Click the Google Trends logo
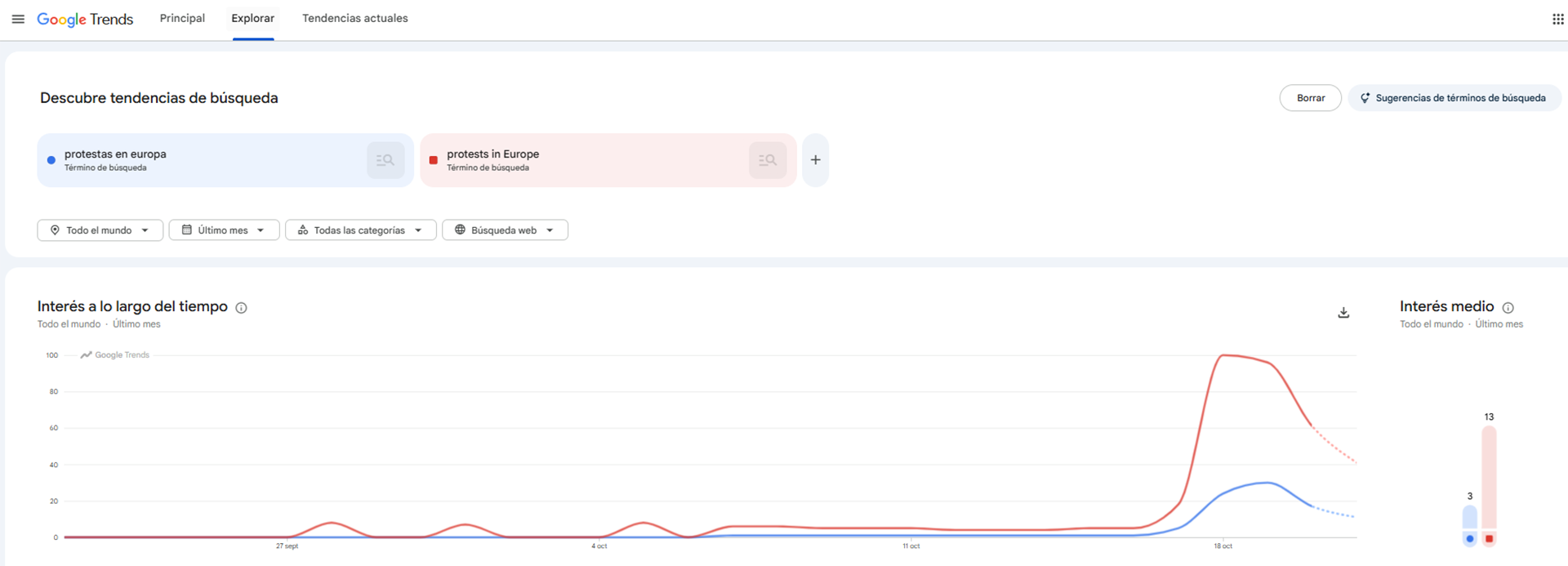Viewport: 1568px width, 566px height. pos(85,19)
